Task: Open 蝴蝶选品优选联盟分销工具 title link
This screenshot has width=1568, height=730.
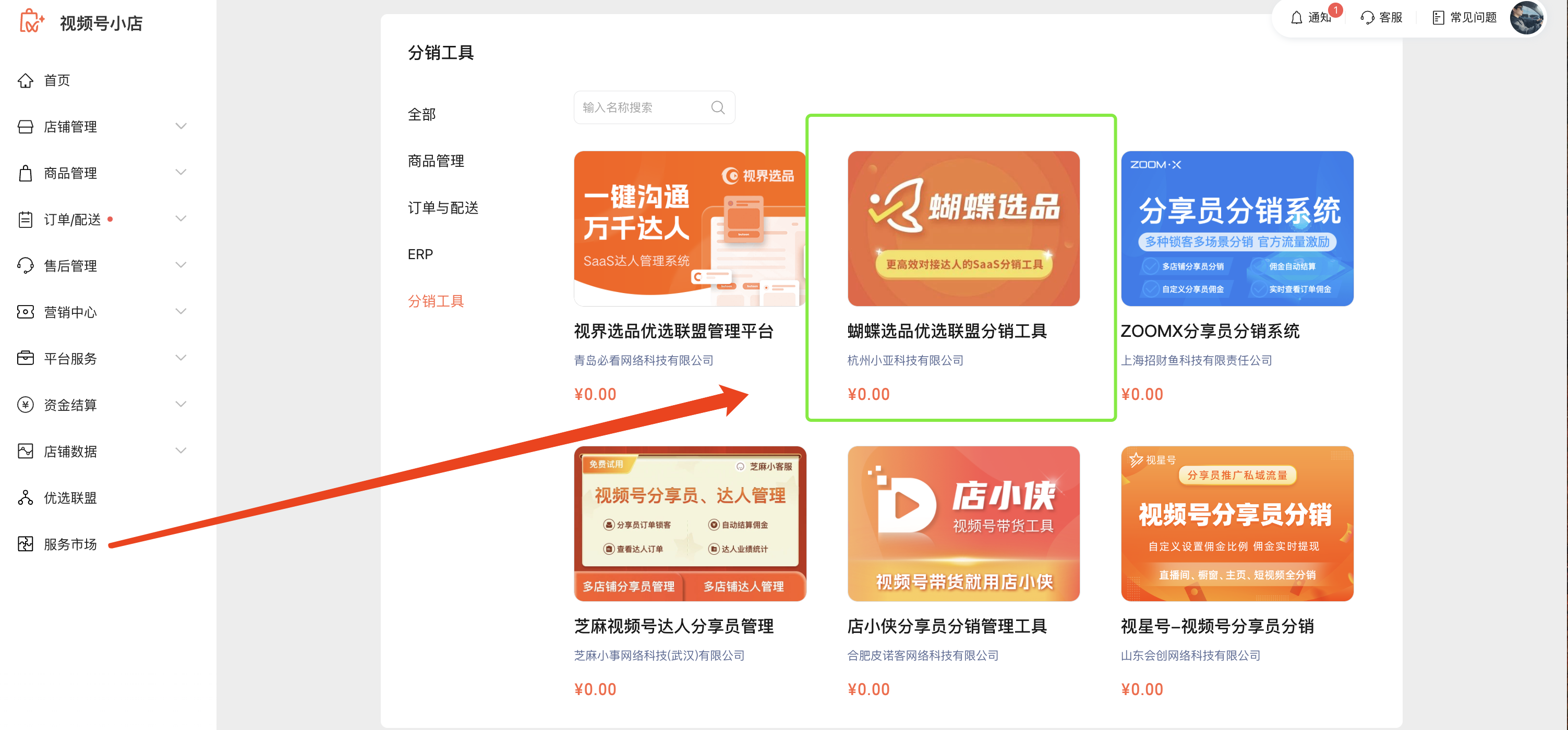Action: 947,331
